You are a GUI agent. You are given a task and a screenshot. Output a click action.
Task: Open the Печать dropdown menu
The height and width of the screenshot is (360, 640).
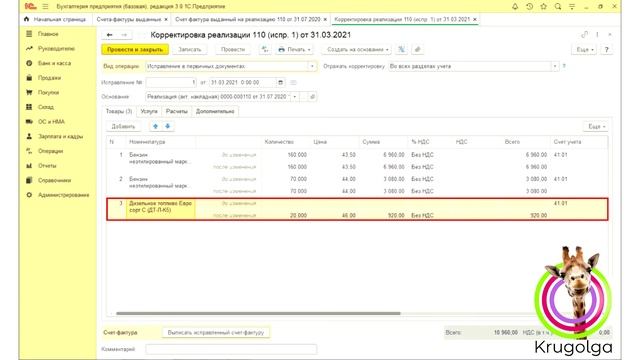coord(294,49)
